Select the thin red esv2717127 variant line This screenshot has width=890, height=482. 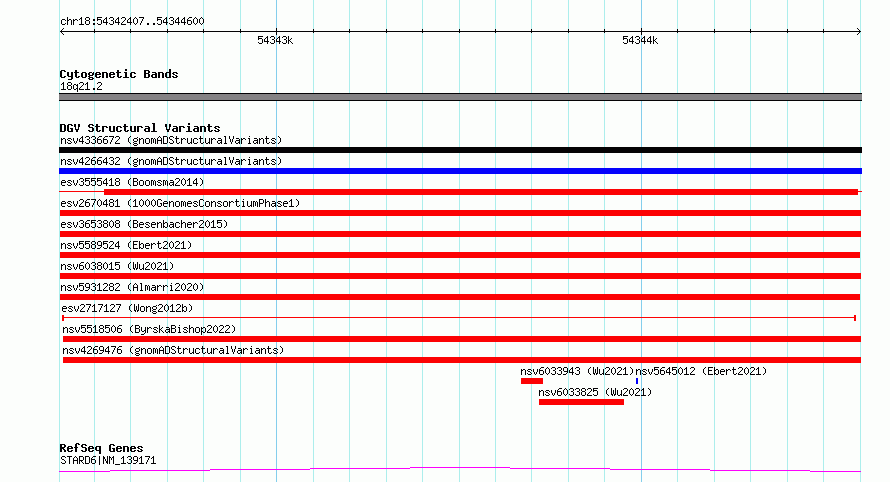(x=459, y=318)
